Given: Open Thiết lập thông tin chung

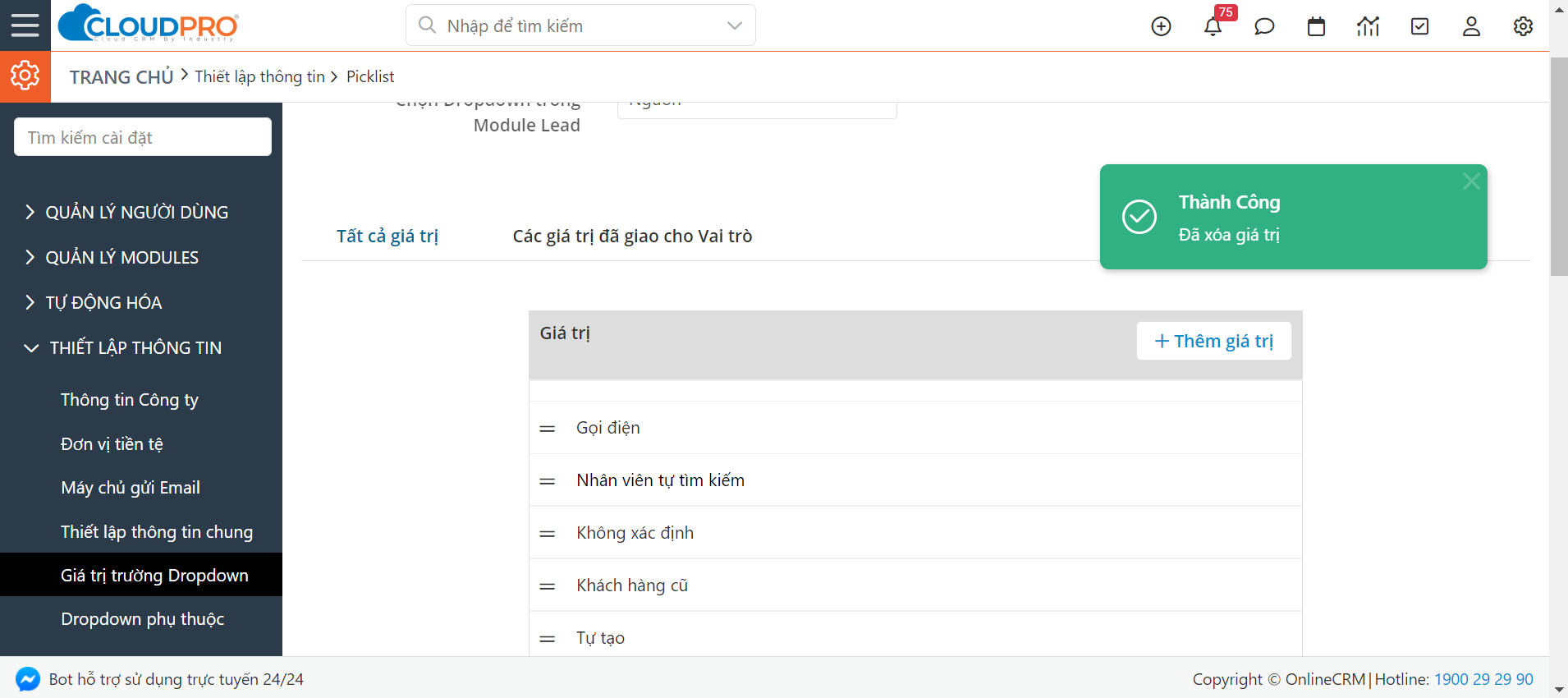Looking at the screenshot, I should click(x=157, y=532).
